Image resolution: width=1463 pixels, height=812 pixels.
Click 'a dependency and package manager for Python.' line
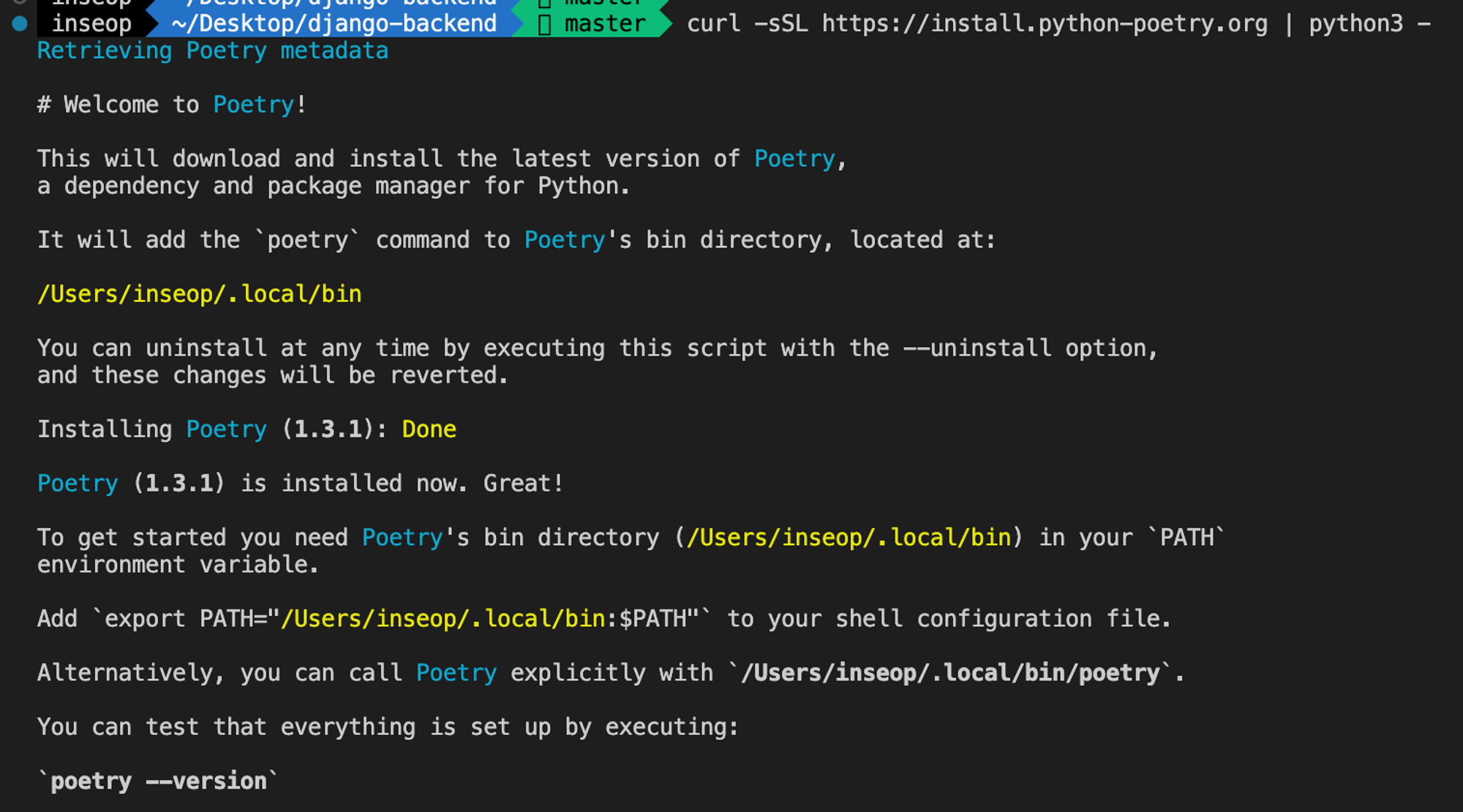(334, 187)
